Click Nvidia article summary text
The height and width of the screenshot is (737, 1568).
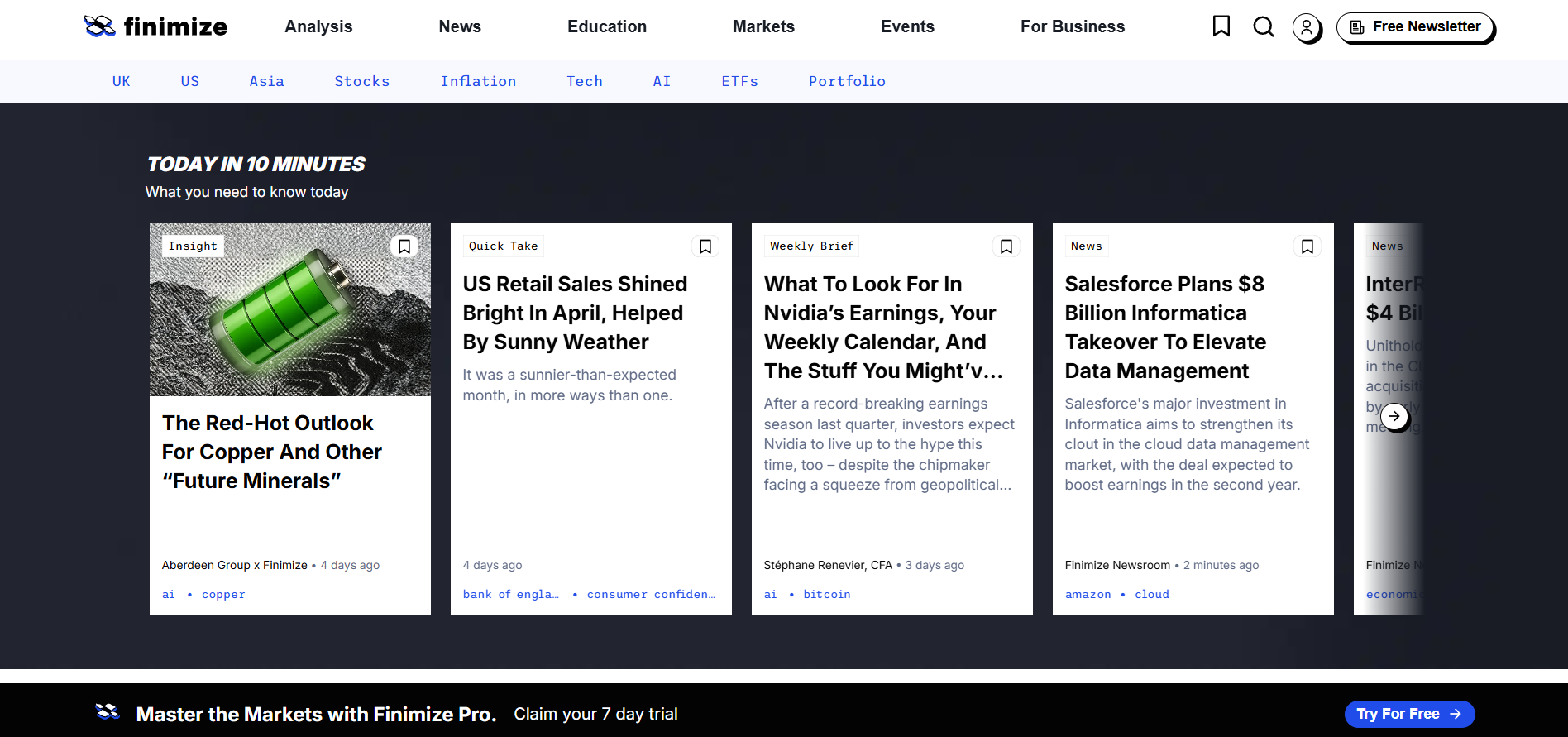click(888, 444)
